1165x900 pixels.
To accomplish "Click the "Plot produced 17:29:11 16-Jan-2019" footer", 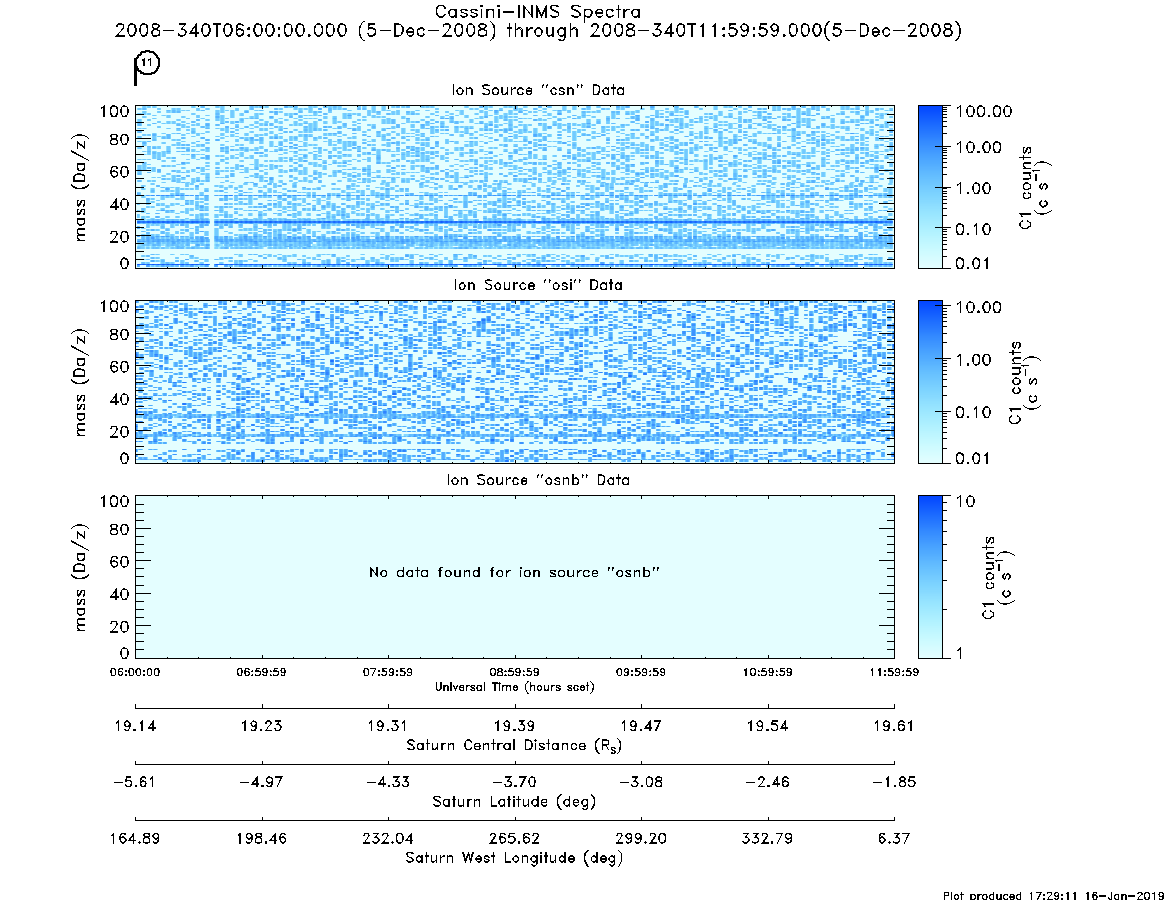I will tap(1054, 895).
